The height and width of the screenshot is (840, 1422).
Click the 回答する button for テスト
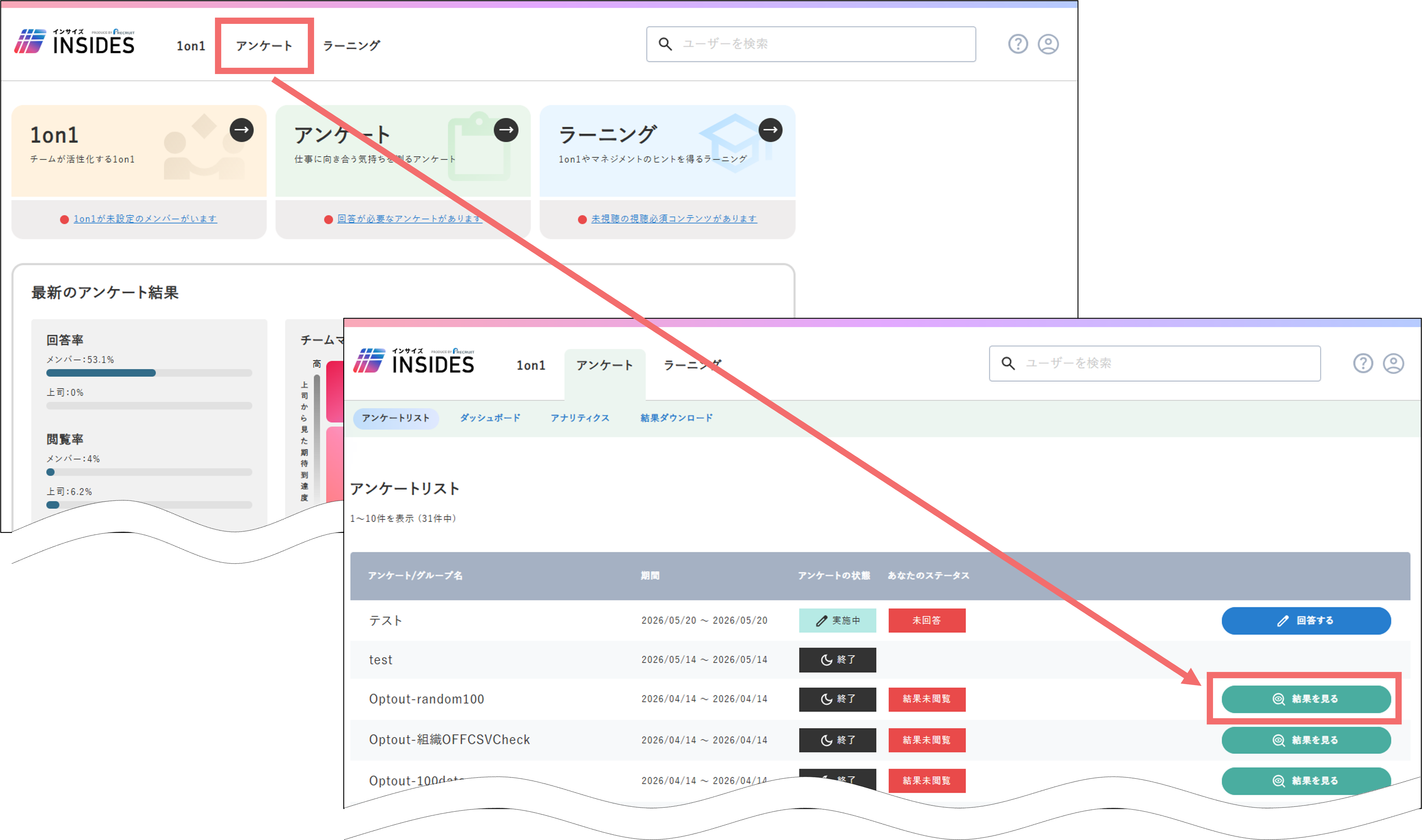click(1306, 621)
